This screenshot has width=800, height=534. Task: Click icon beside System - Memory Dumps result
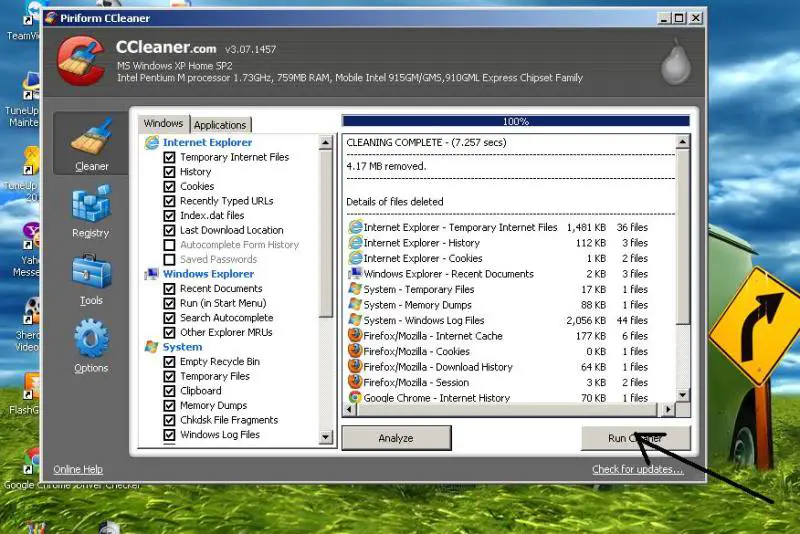(x=355, y=304)
